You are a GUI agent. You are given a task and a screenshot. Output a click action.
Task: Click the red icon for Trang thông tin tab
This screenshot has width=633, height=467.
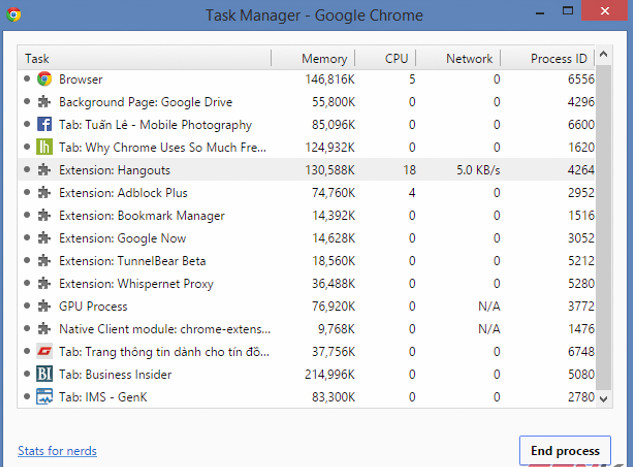44,352
